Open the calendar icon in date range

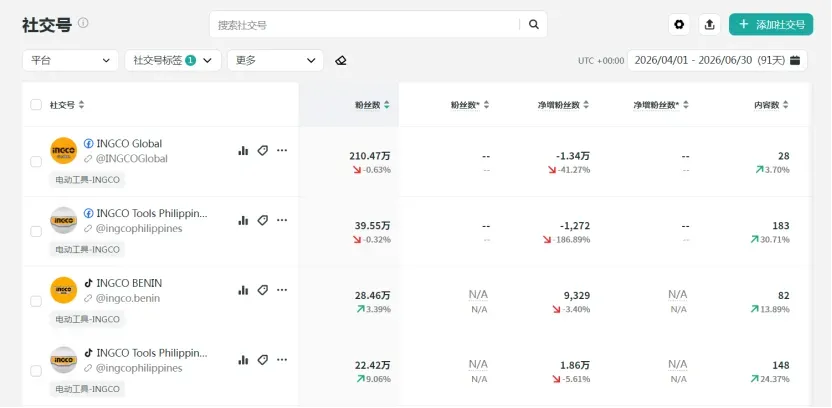point(795,60)
